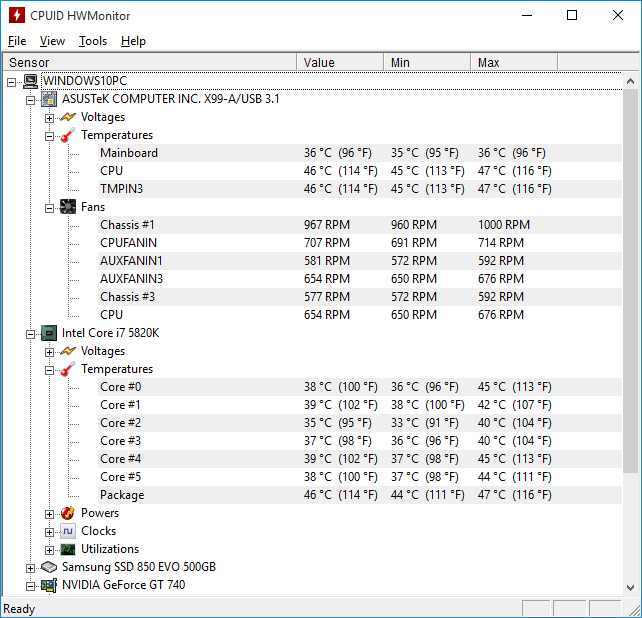Expand the Powers node
Viewport: 642px width, 618px height.
pyautogui.click(x=49, y=514)
